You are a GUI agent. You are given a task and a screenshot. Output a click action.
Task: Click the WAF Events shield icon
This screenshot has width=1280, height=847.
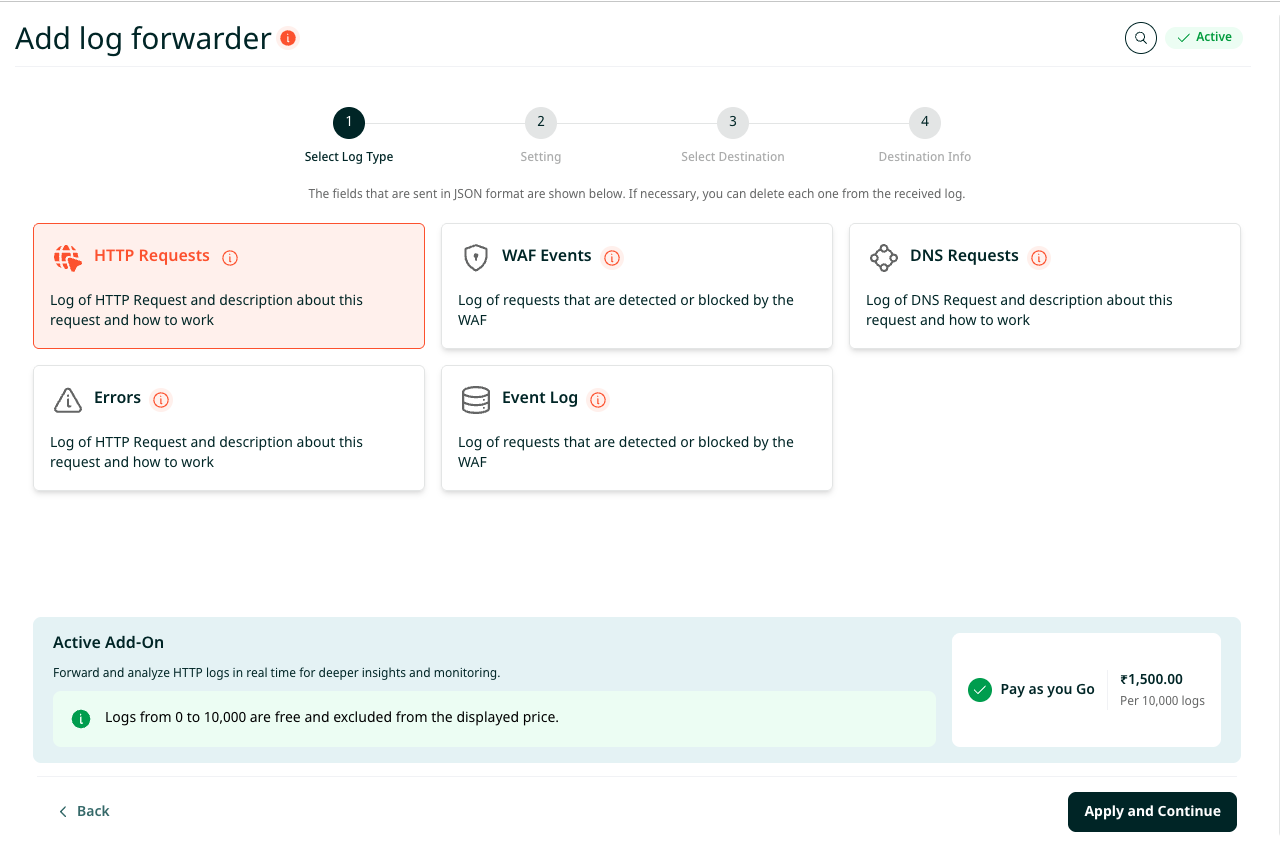(475, 257)
